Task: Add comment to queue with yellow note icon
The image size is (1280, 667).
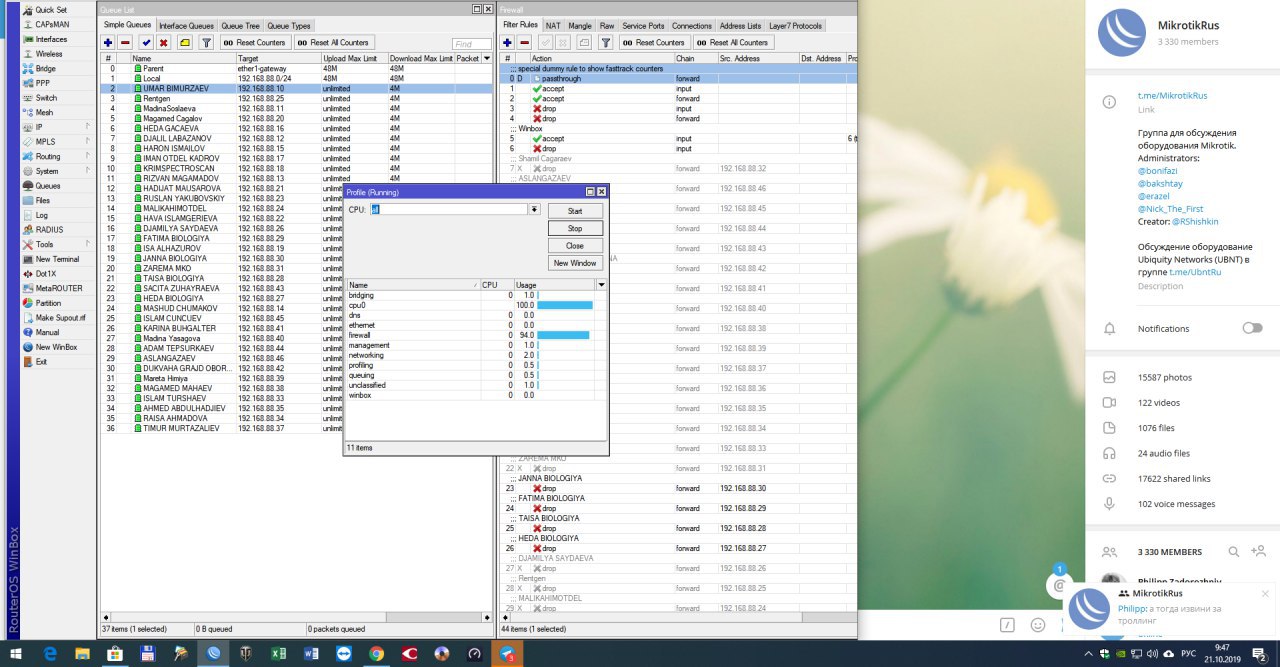Action: coord(185,43)
